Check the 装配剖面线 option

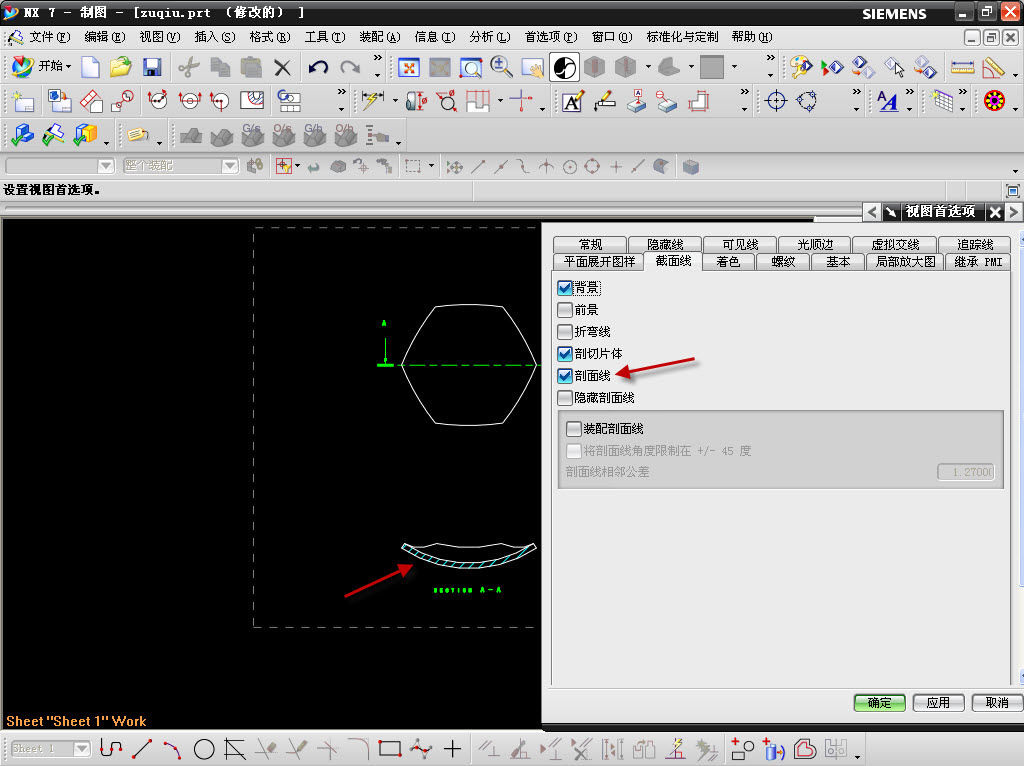tap(573, 428)
